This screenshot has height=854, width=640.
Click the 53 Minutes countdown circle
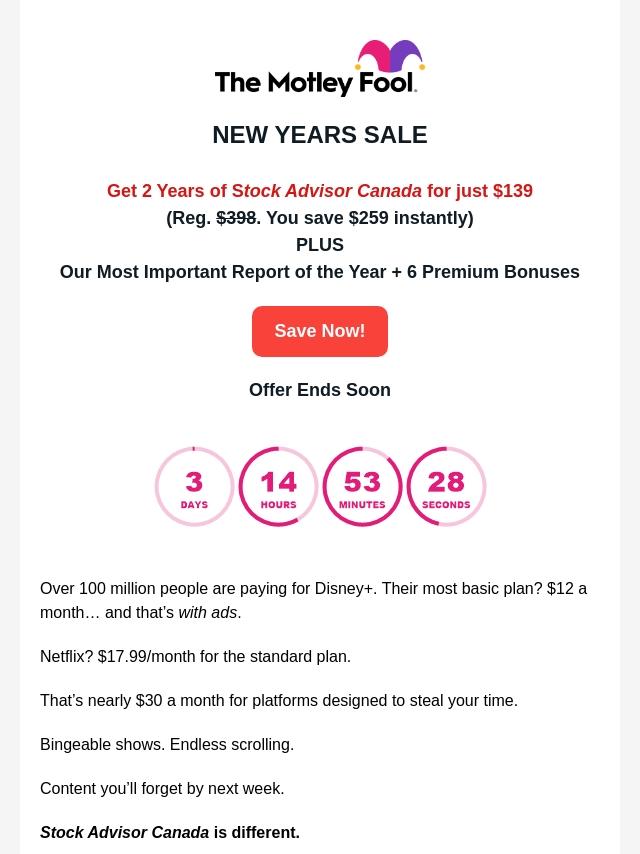362,487
